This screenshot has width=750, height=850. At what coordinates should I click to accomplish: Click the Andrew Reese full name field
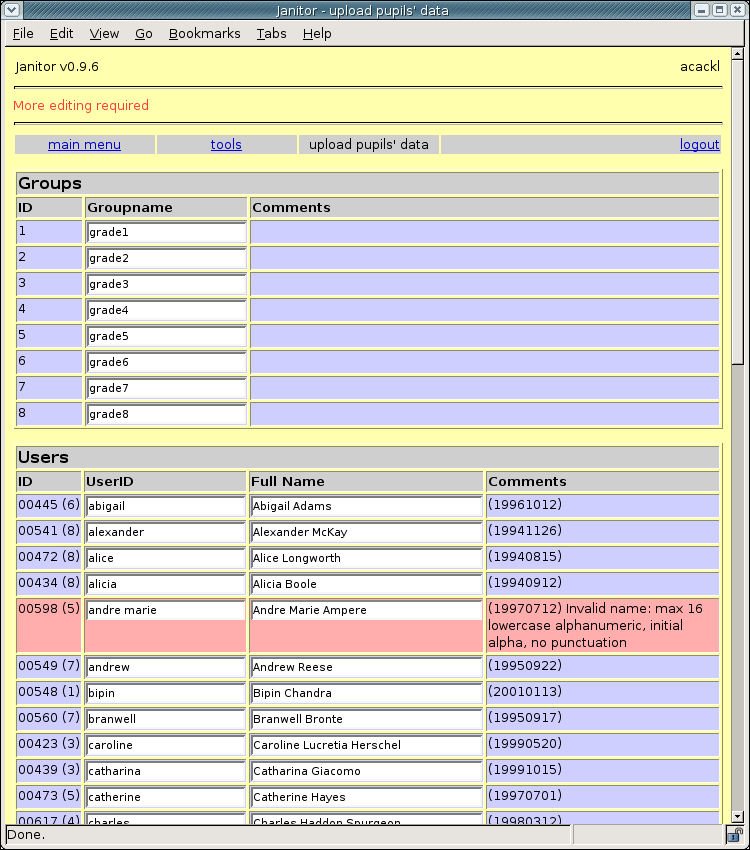[366, 667]
